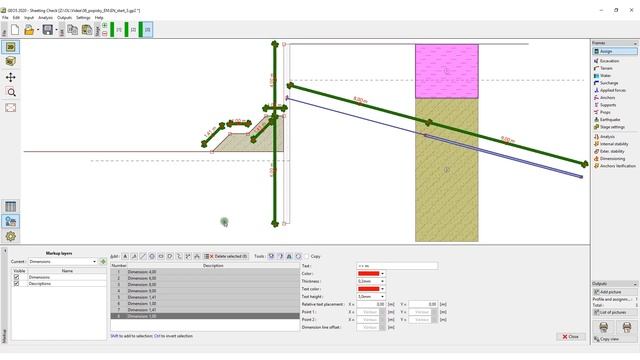This screenshot has height=360, width=640.
Task: Activate 3D view icon
Action: point(11,61)
